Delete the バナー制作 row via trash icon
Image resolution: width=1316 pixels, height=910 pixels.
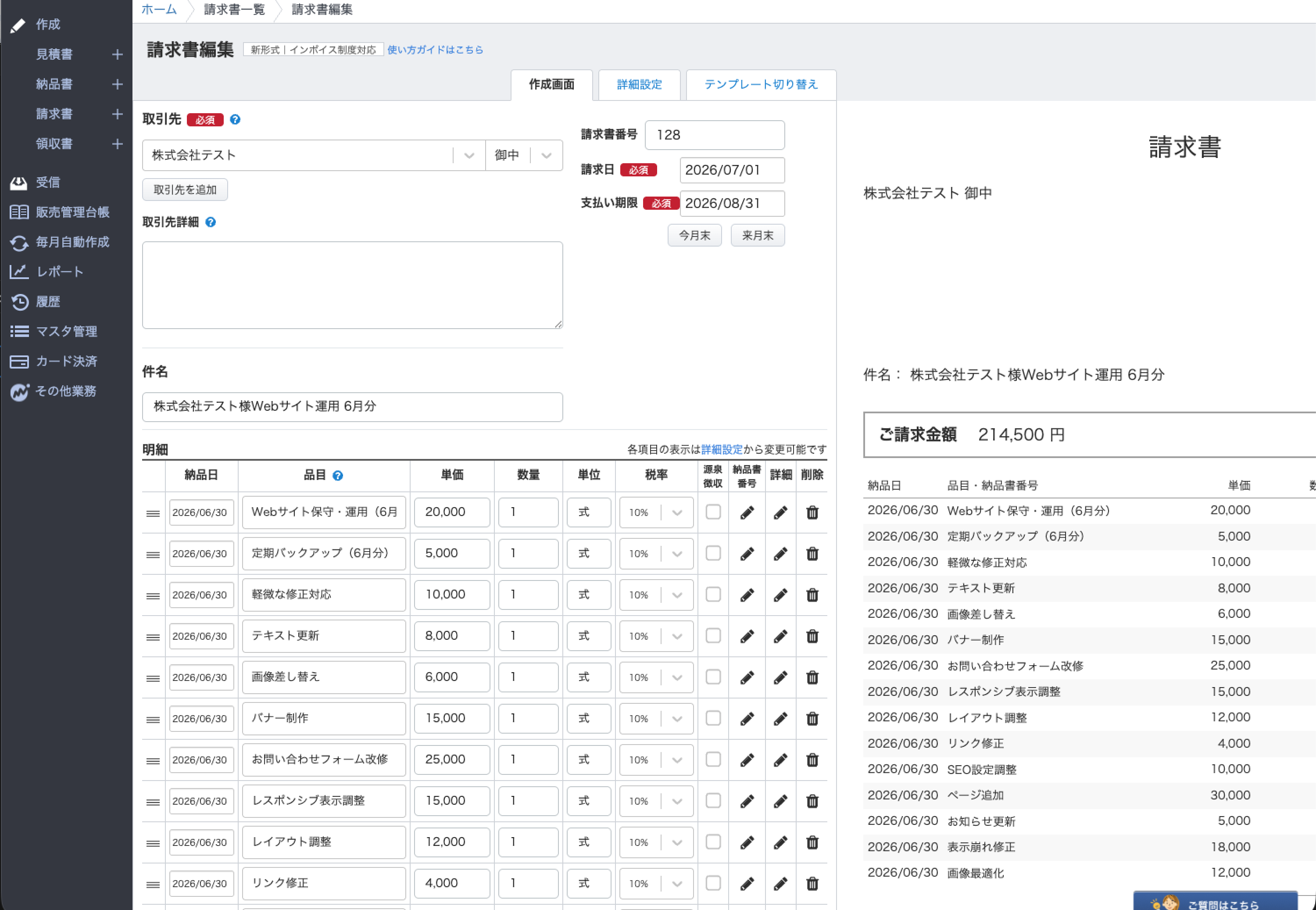click(812, 718)
